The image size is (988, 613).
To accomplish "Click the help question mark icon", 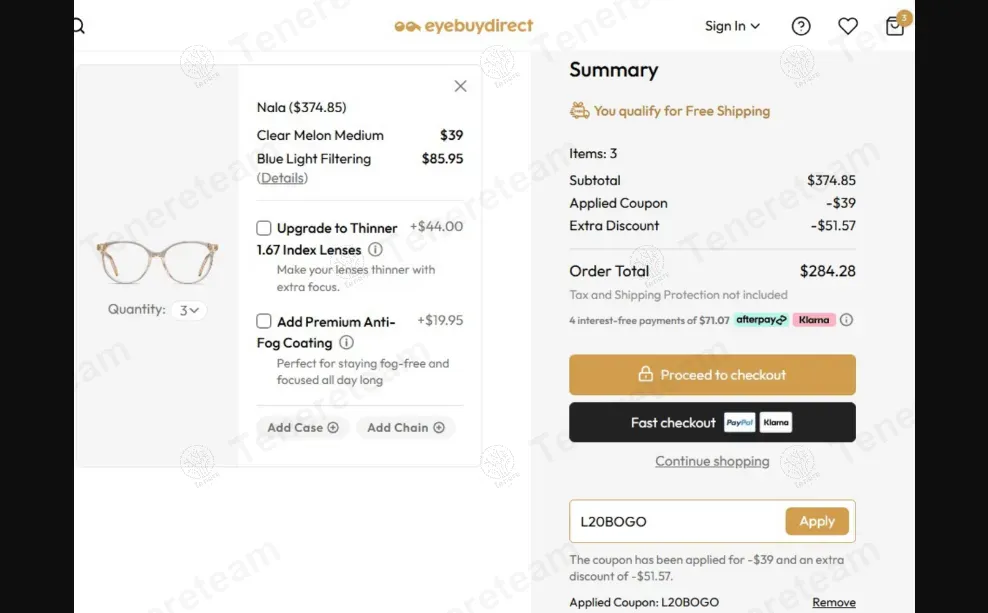I will (801, 27).
